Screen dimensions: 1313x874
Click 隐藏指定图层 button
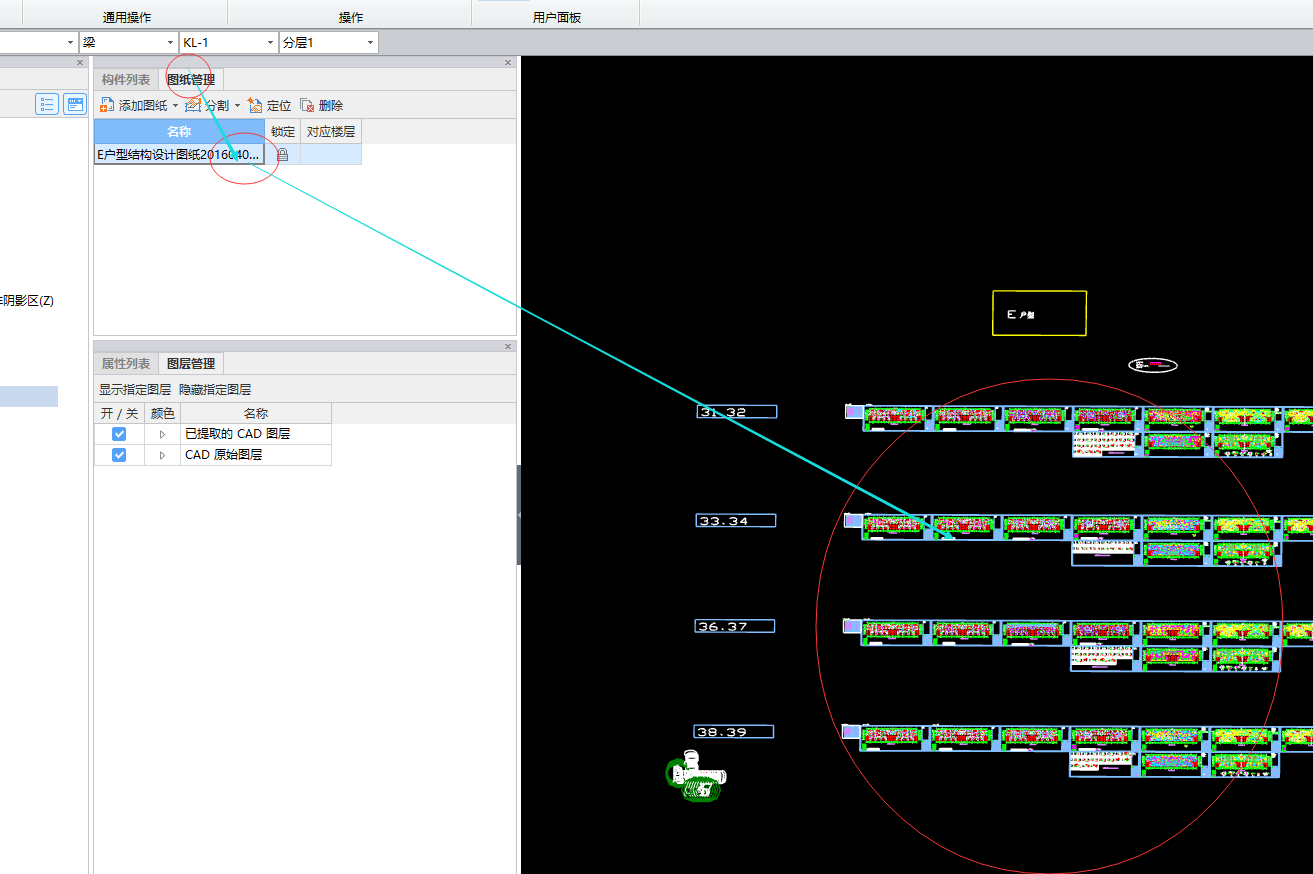(215, 390)
